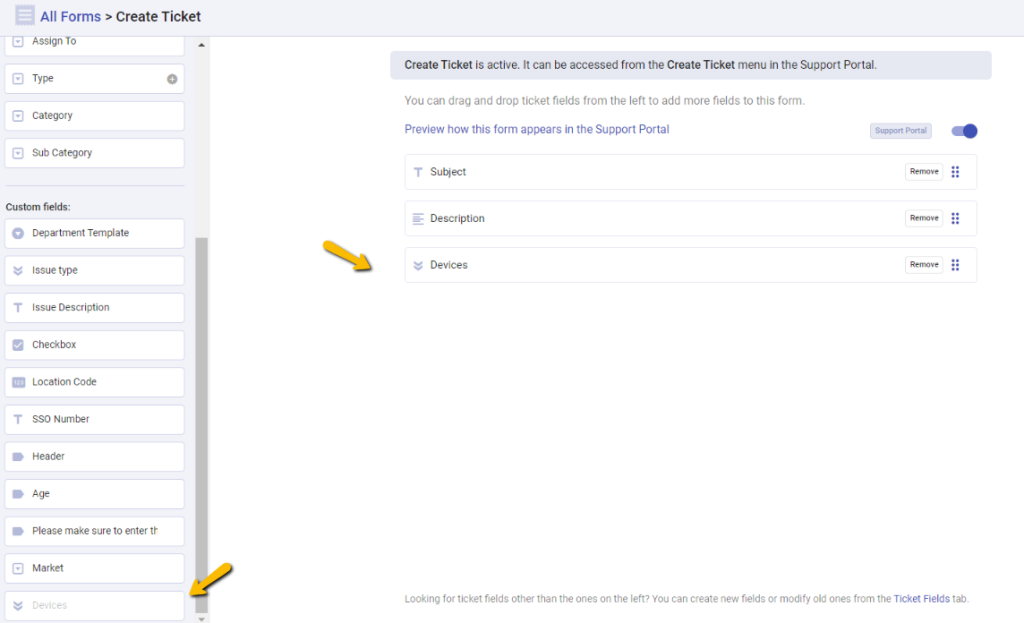The image size is (1024, 623).
Task: Click the text icon on Issue Description field
Action: point(17,307)
